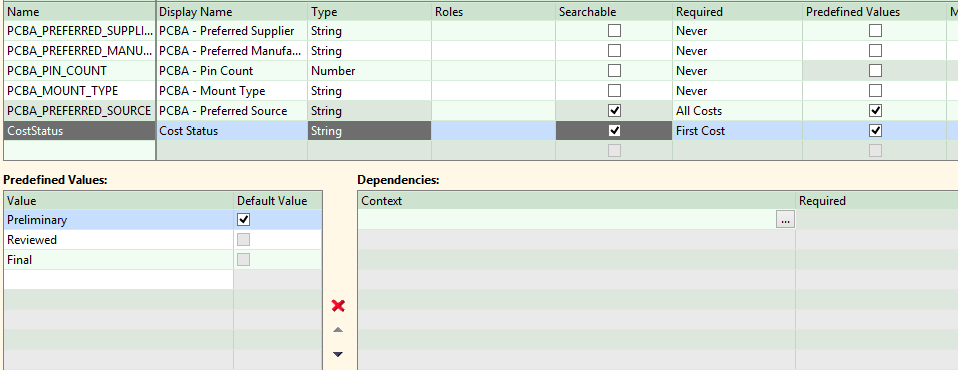Viewport: 958px width, 370px height.
Task: Click the empty Context input cell
Action: (567, 220)
